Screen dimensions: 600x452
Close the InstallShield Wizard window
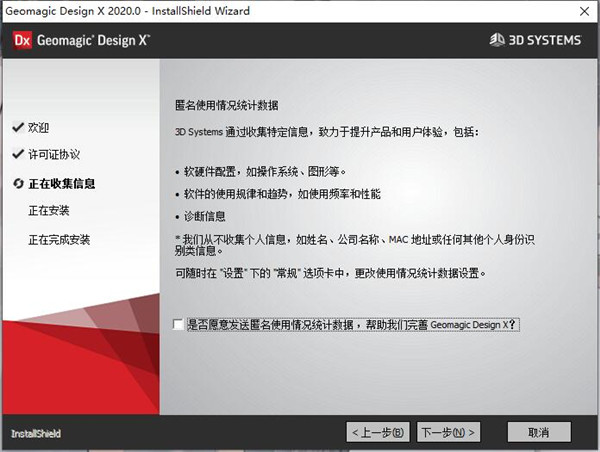tap(584, 11)
